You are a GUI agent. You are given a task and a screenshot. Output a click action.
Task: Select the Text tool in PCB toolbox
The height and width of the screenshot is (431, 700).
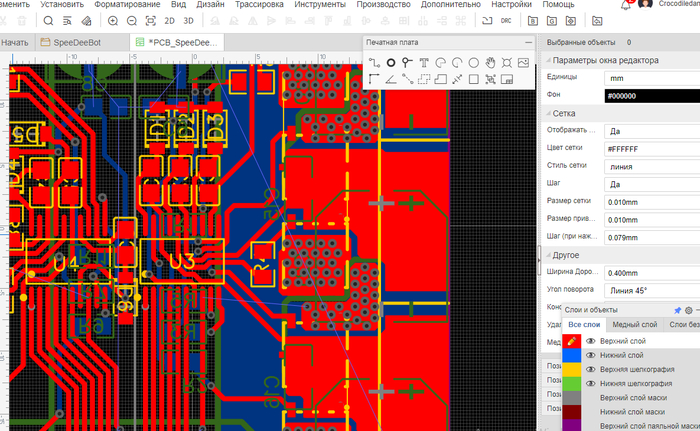(x=424, y=63)
